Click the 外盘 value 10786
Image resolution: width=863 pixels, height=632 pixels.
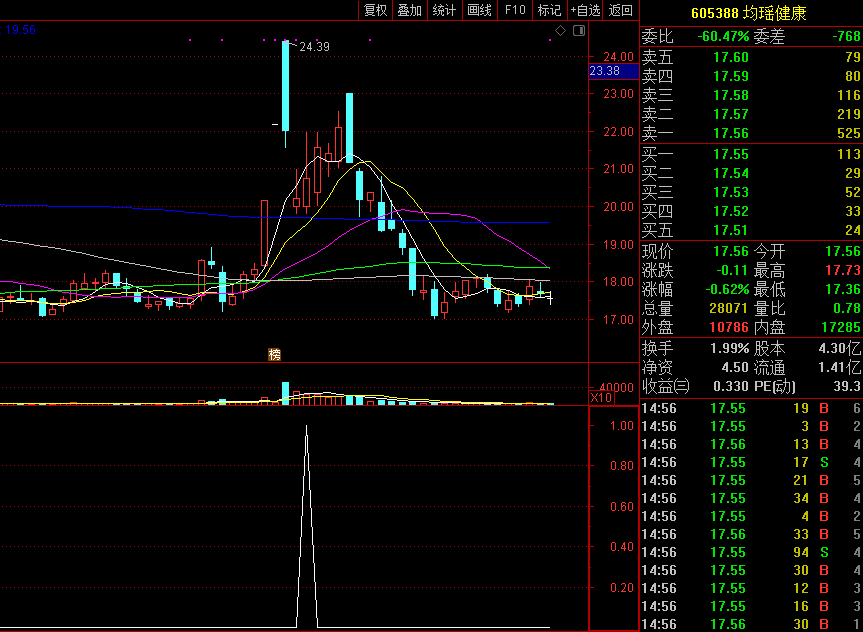[729, 328]
